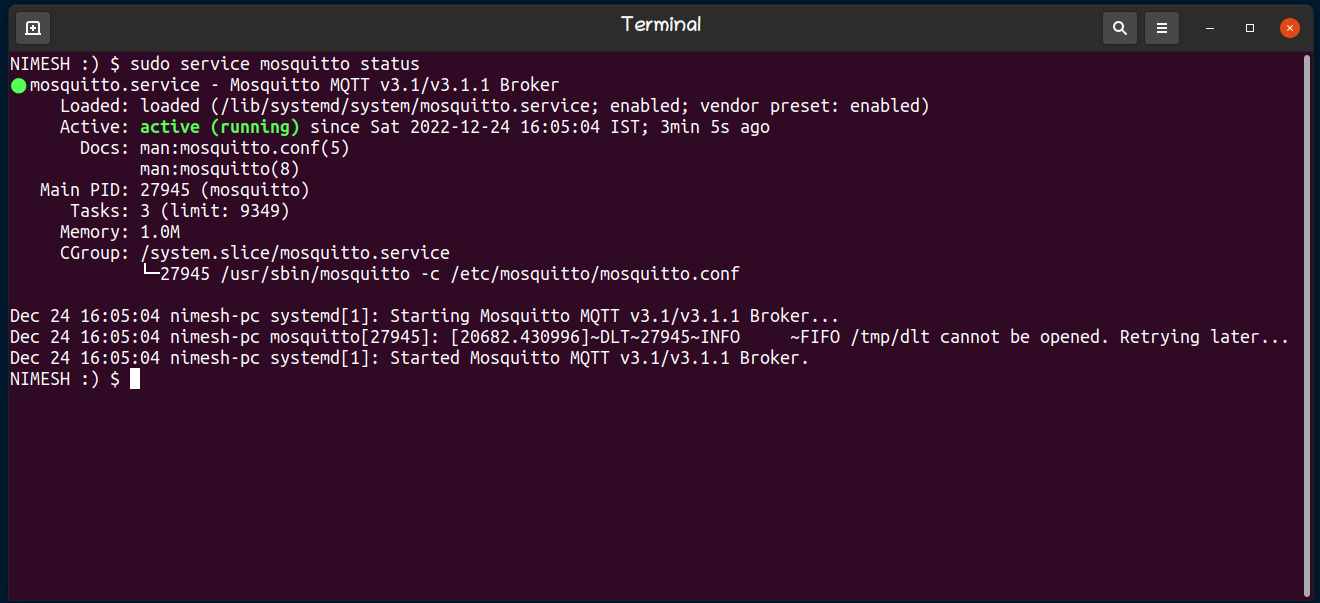Click the green service status dot
The height and width of the screenshot is (603, 1320).
19,86
